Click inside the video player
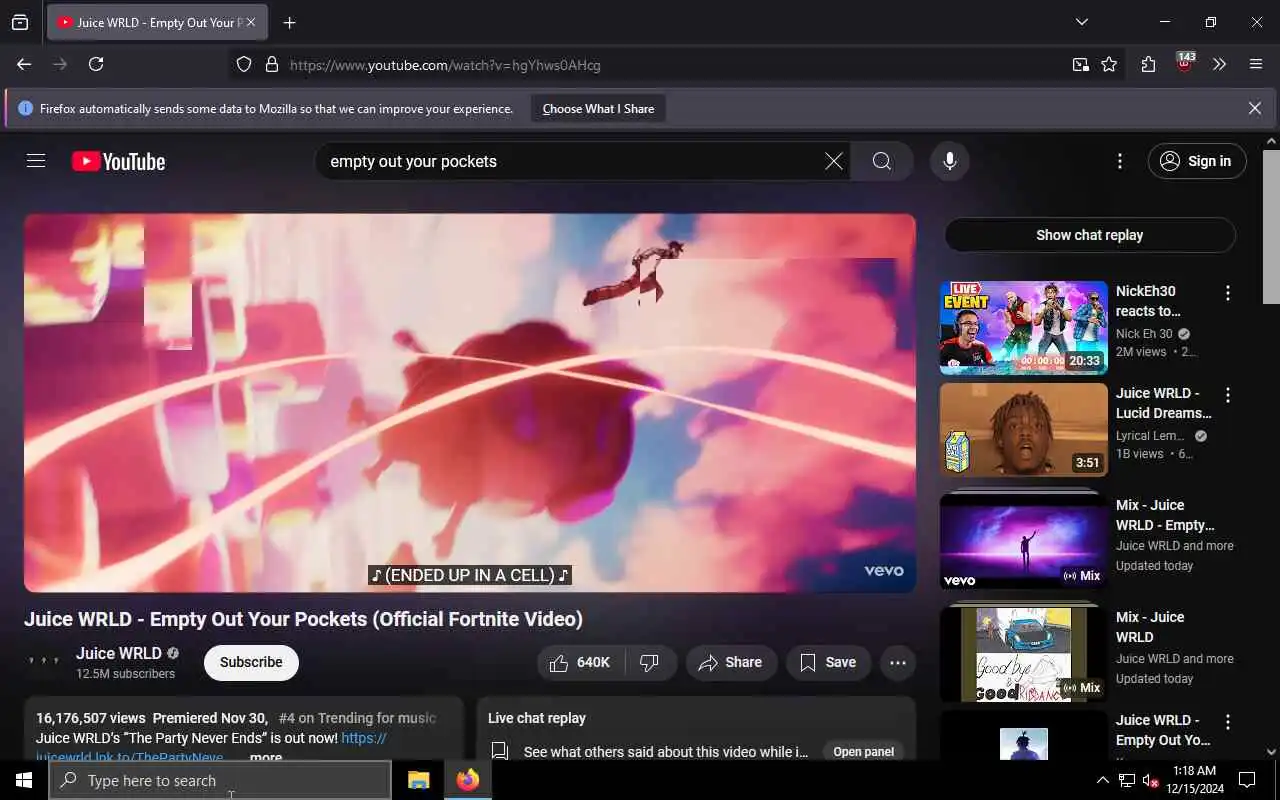 point(470,403)
